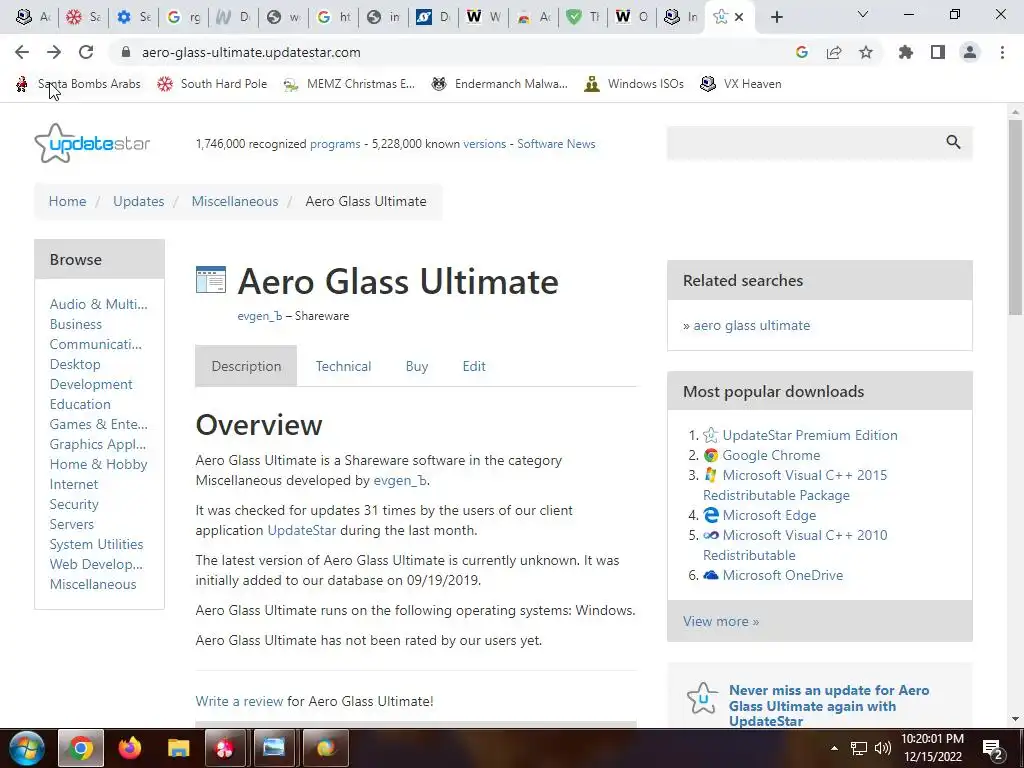The width and height of the screenshot is (1024, 768).
Task: Share this page icon
Action: (x=834, y=52)
